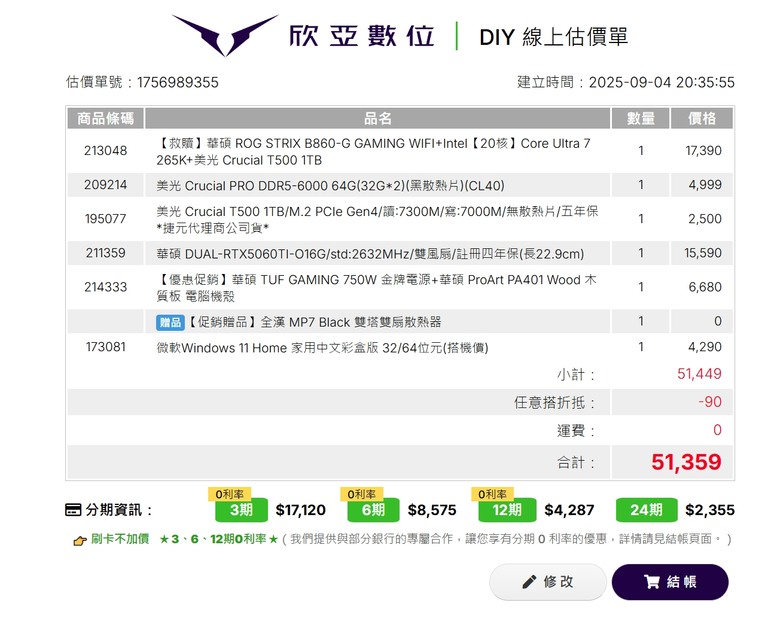Select the 3期 installment badge

point(241,510)
